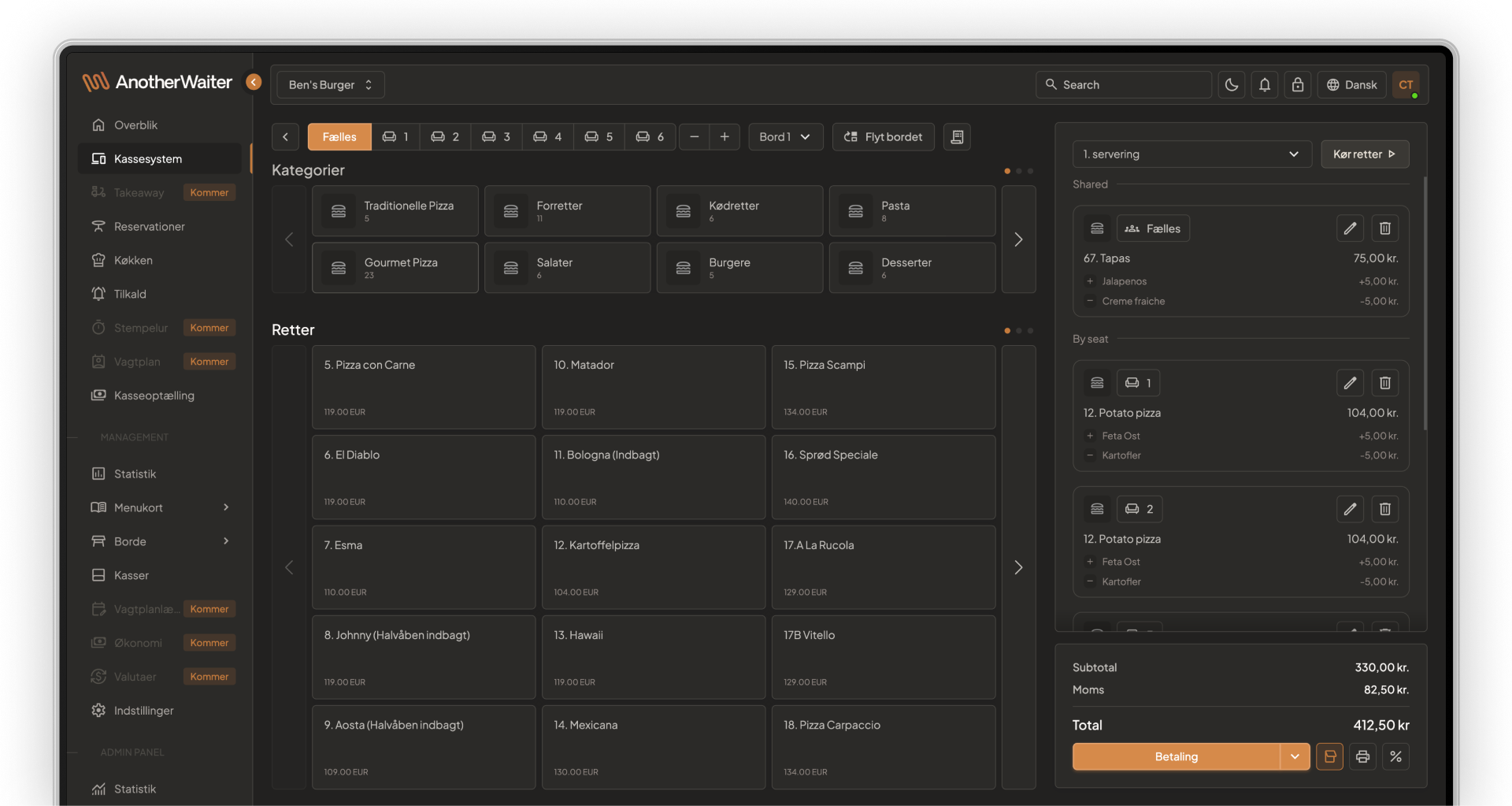
Task: Show next Retter page arrow
Action: 1018,567
